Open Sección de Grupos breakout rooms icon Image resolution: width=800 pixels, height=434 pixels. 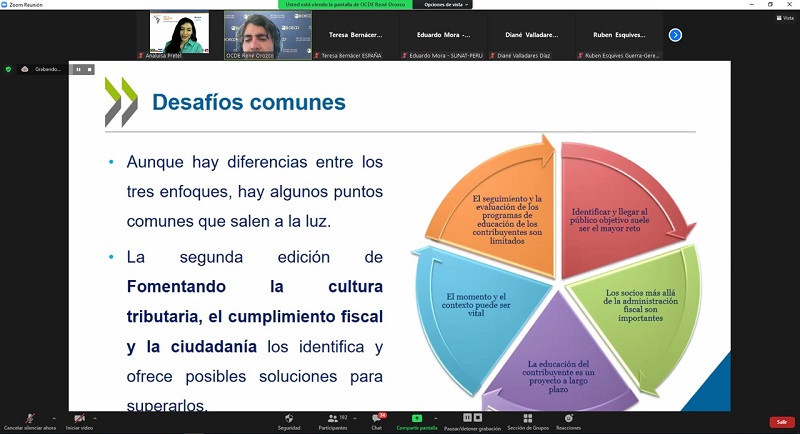(x=528, y=418)
